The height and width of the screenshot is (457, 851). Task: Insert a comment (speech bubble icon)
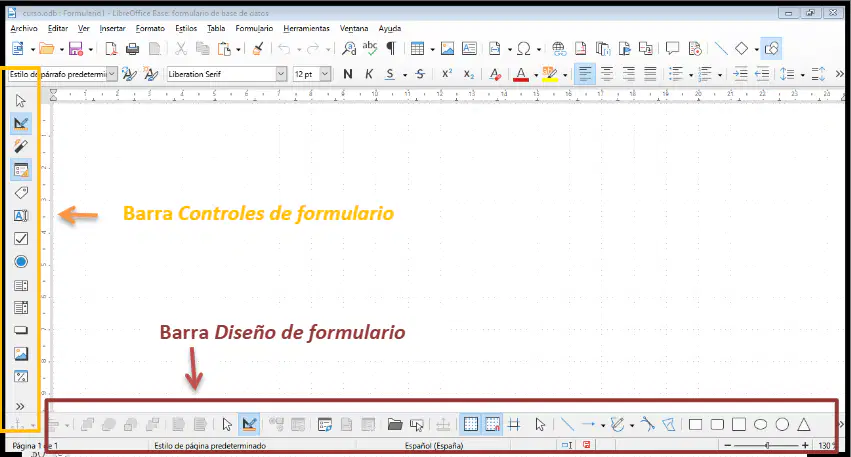[x=672, y=49]
